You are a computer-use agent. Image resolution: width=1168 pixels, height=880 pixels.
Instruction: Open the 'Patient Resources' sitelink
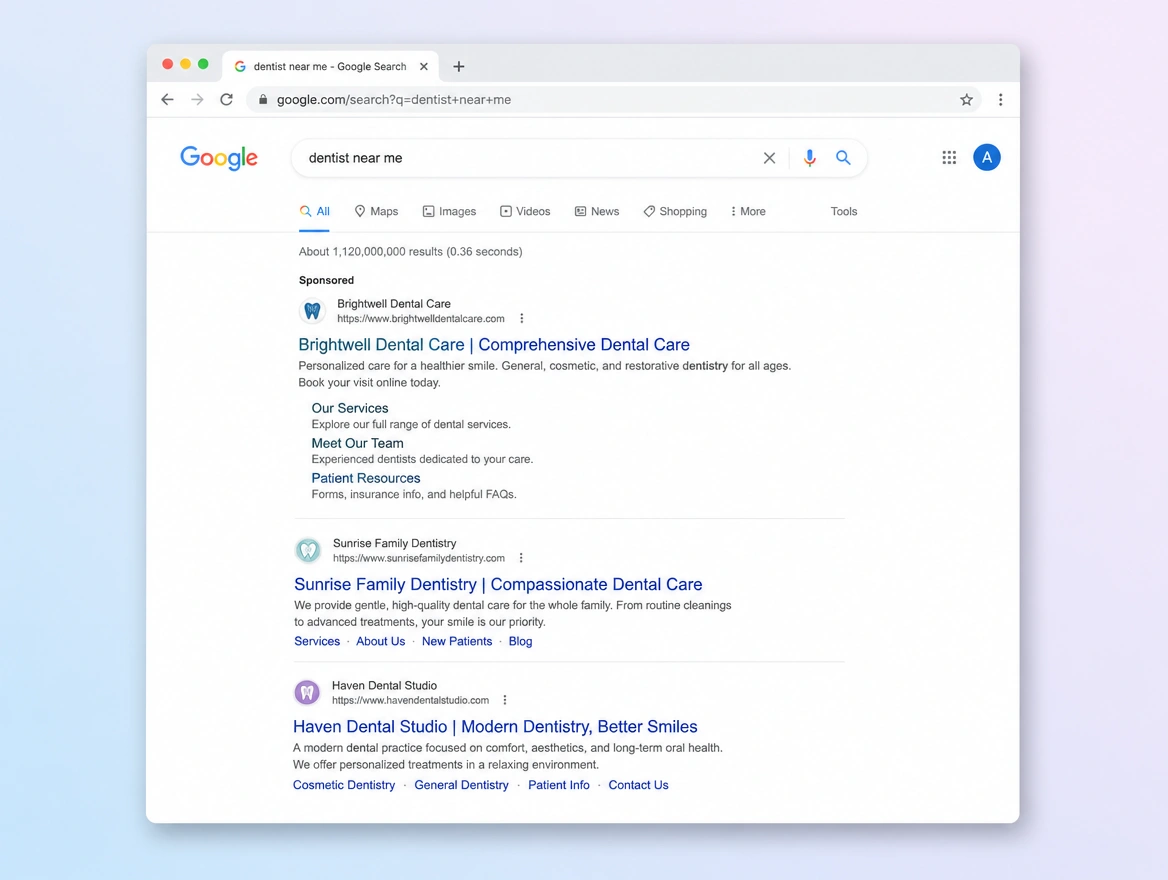click(366, 478)
